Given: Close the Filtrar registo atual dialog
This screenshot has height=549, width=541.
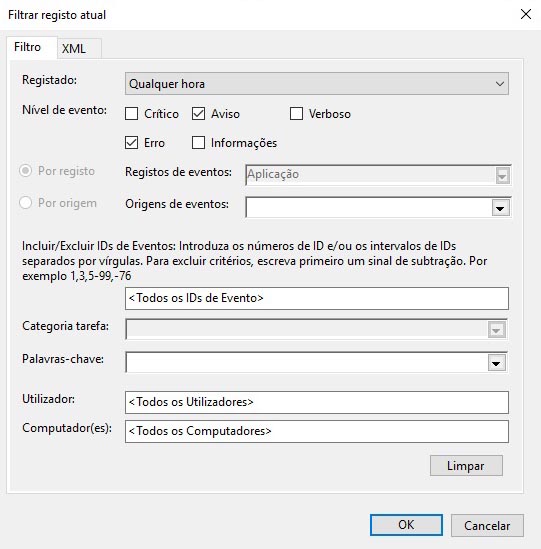Looking at the screenshot, I should point(526,14).
